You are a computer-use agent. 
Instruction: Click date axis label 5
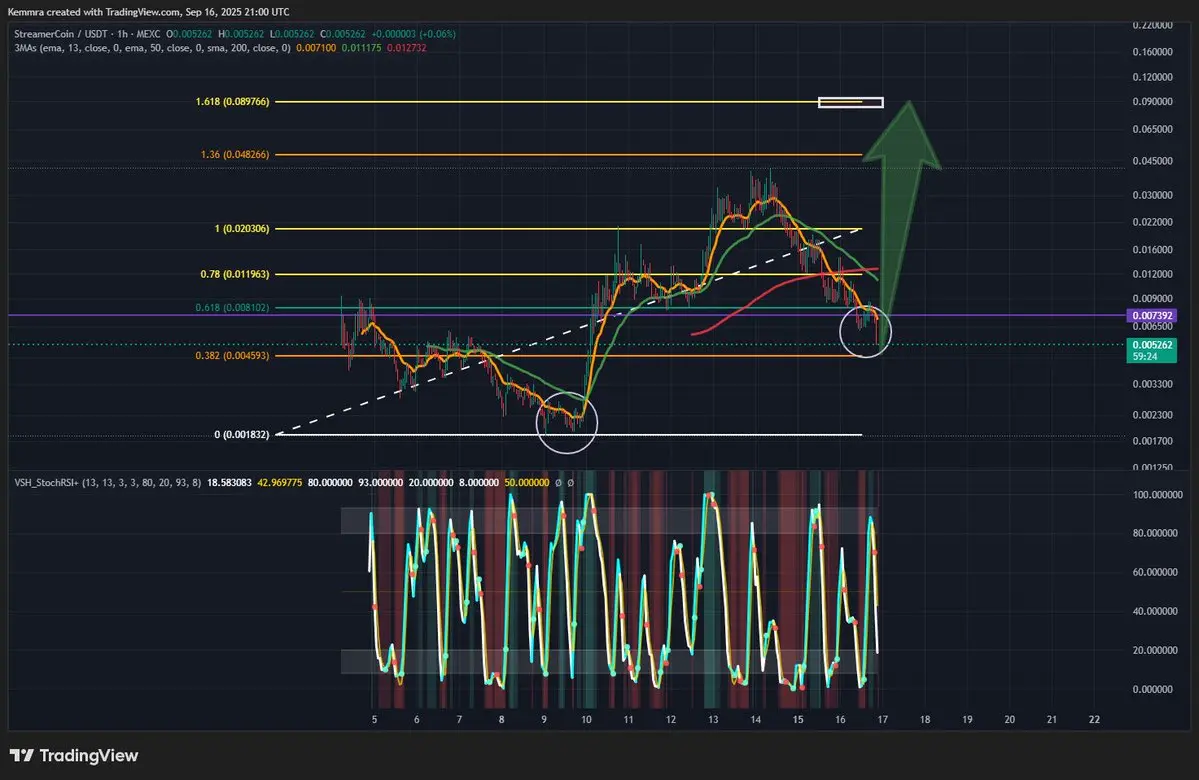pos(374,720)
